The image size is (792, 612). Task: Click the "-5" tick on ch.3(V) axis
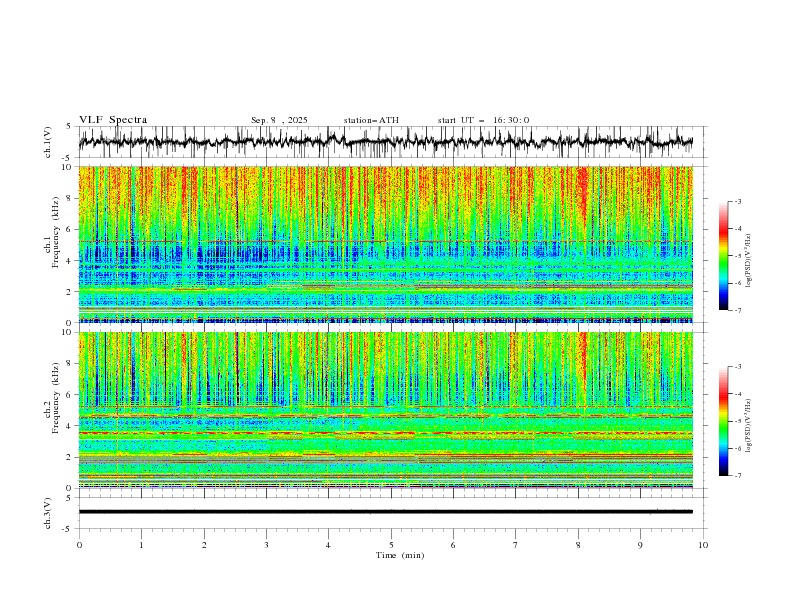68,529
